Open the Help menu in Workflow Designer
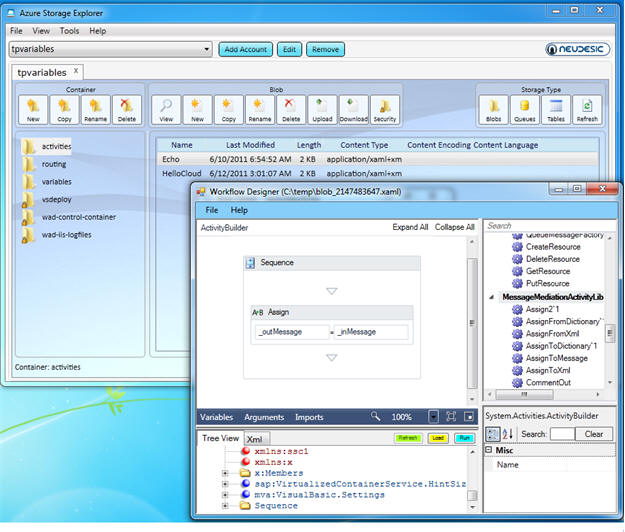This screenshot has width=625, height=532. tap(239, 210)
